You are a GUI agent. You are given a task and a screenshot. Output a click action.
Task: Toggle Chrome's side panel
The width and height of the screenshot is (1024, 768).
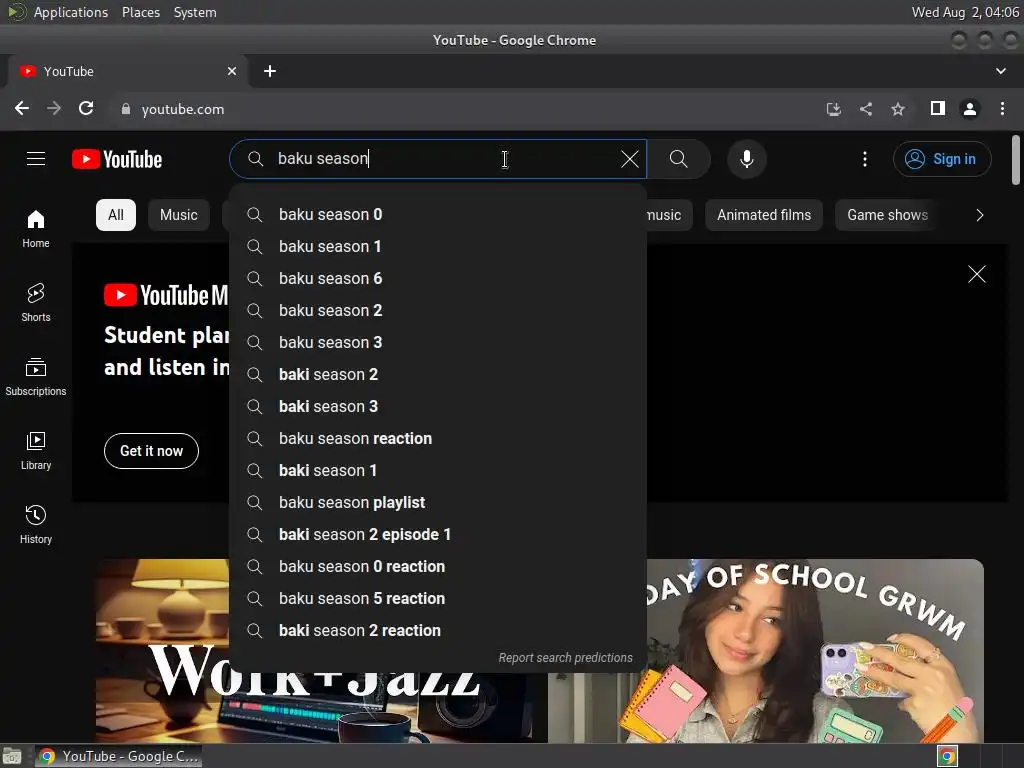tap(938, 108)
